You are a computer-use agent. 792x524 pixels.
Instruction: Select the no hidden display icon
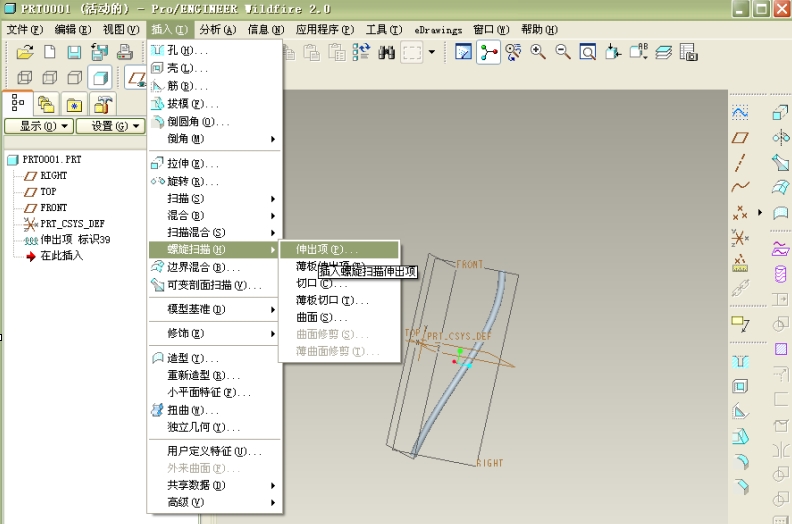point(75,77)
